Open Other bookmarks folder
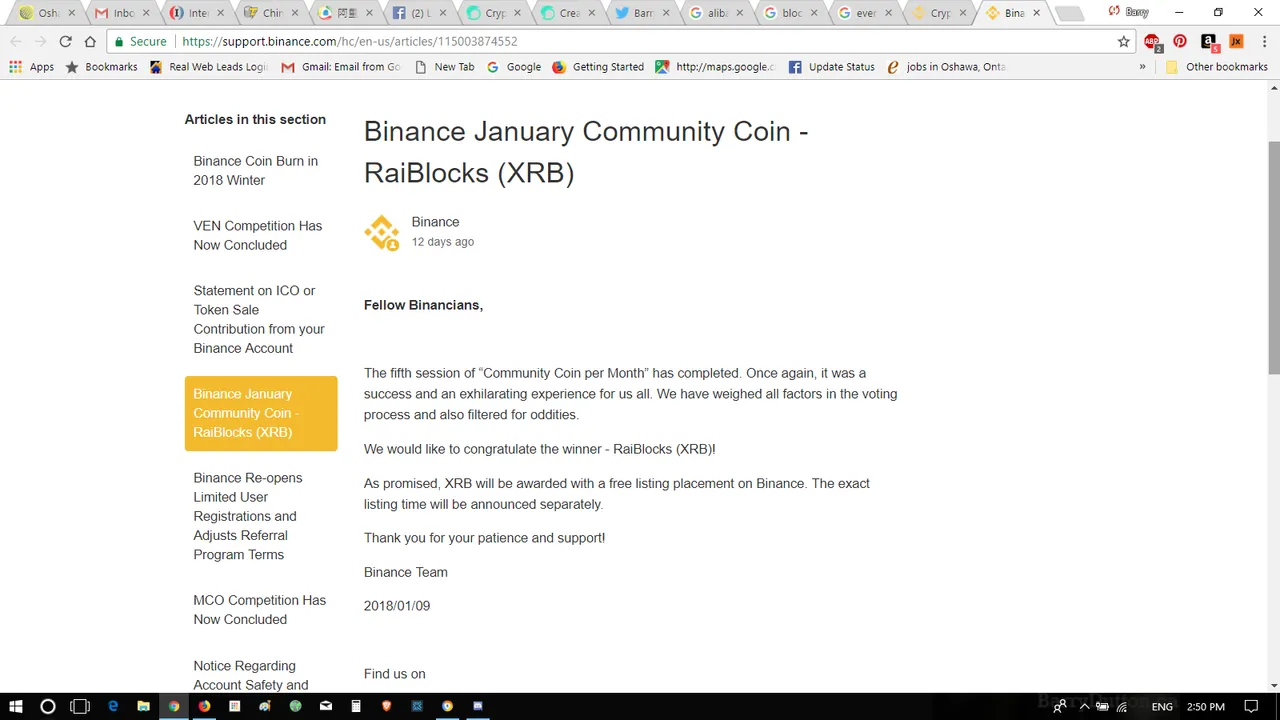The image size is (1280, 720). click(1216, 67)
